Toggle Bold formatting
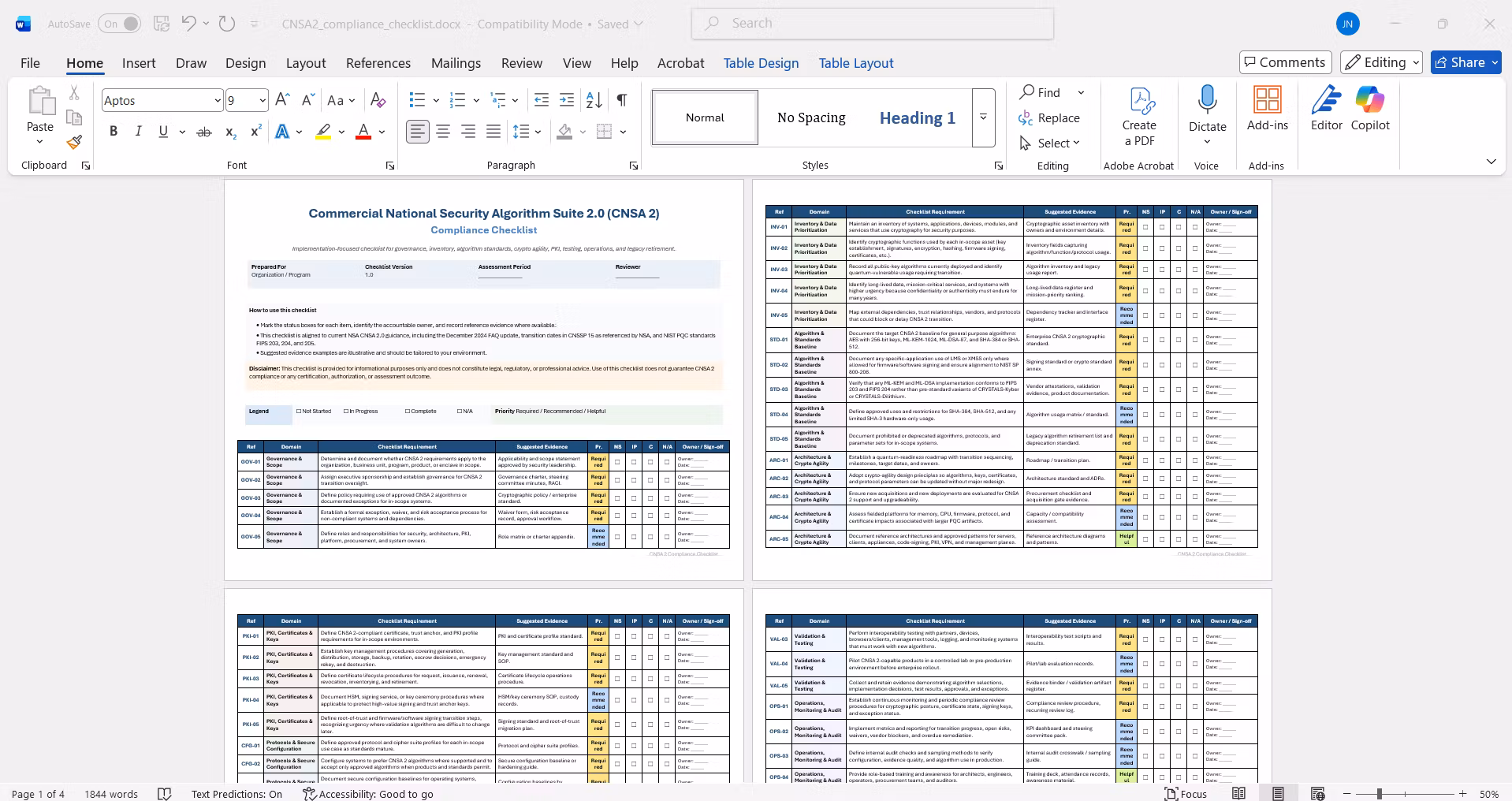Screen dimensions: 1512x801 [114, 132]
